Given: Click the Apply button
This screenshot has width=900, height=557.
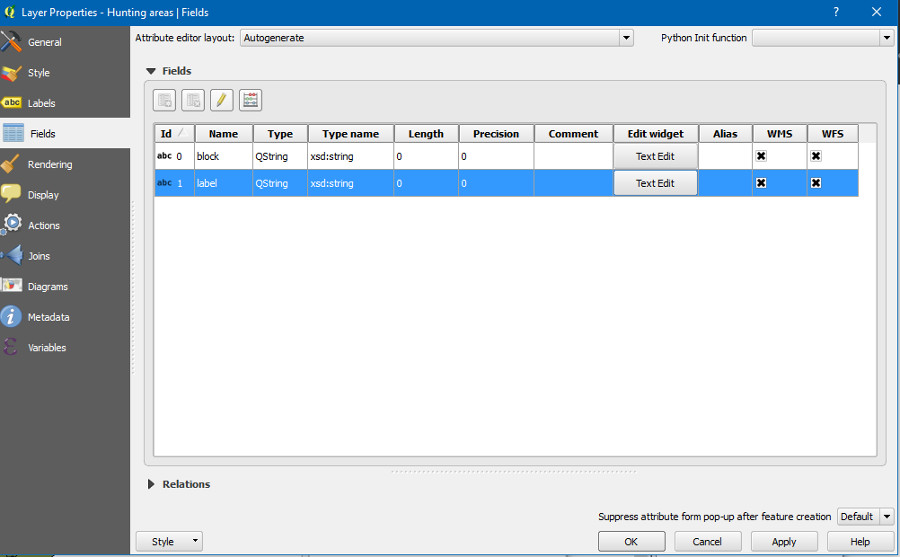Looking at the screenshot, I should click(x=783, y=541).
